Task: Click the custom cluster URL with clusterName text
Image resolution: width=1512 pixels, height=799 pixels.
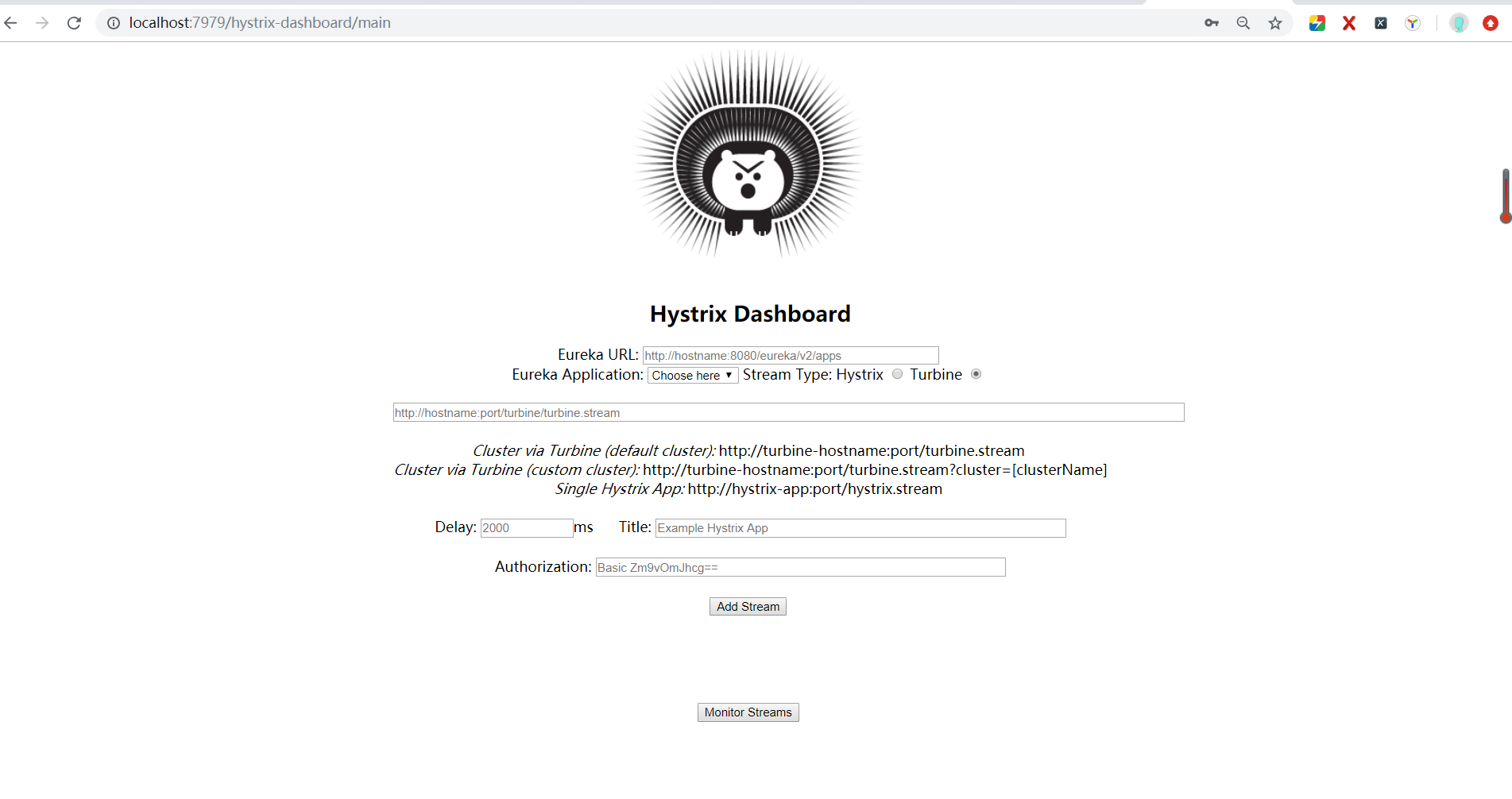Action: (875, 470)
